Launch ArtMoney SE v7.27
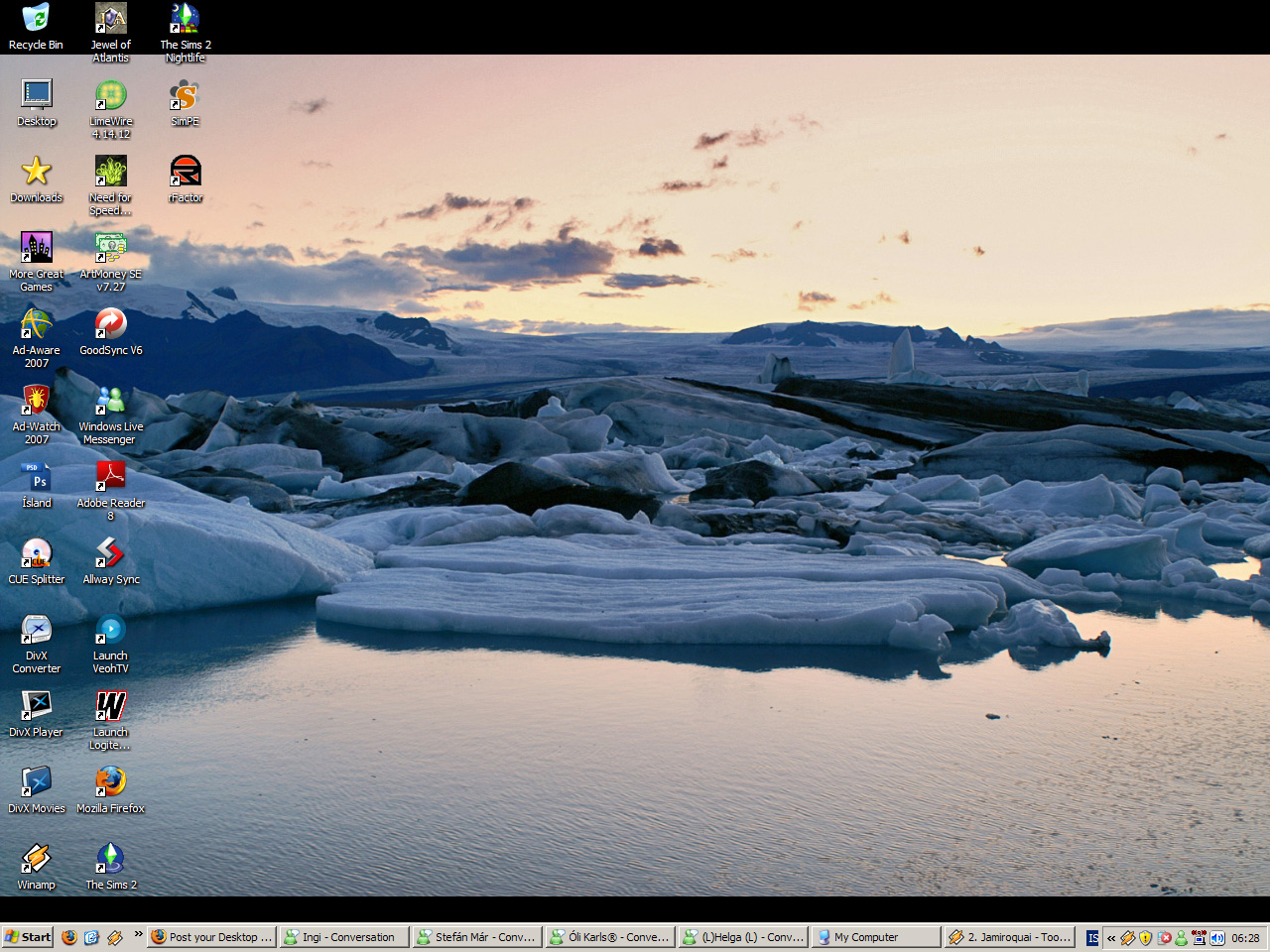 click(x=110, y=246)
